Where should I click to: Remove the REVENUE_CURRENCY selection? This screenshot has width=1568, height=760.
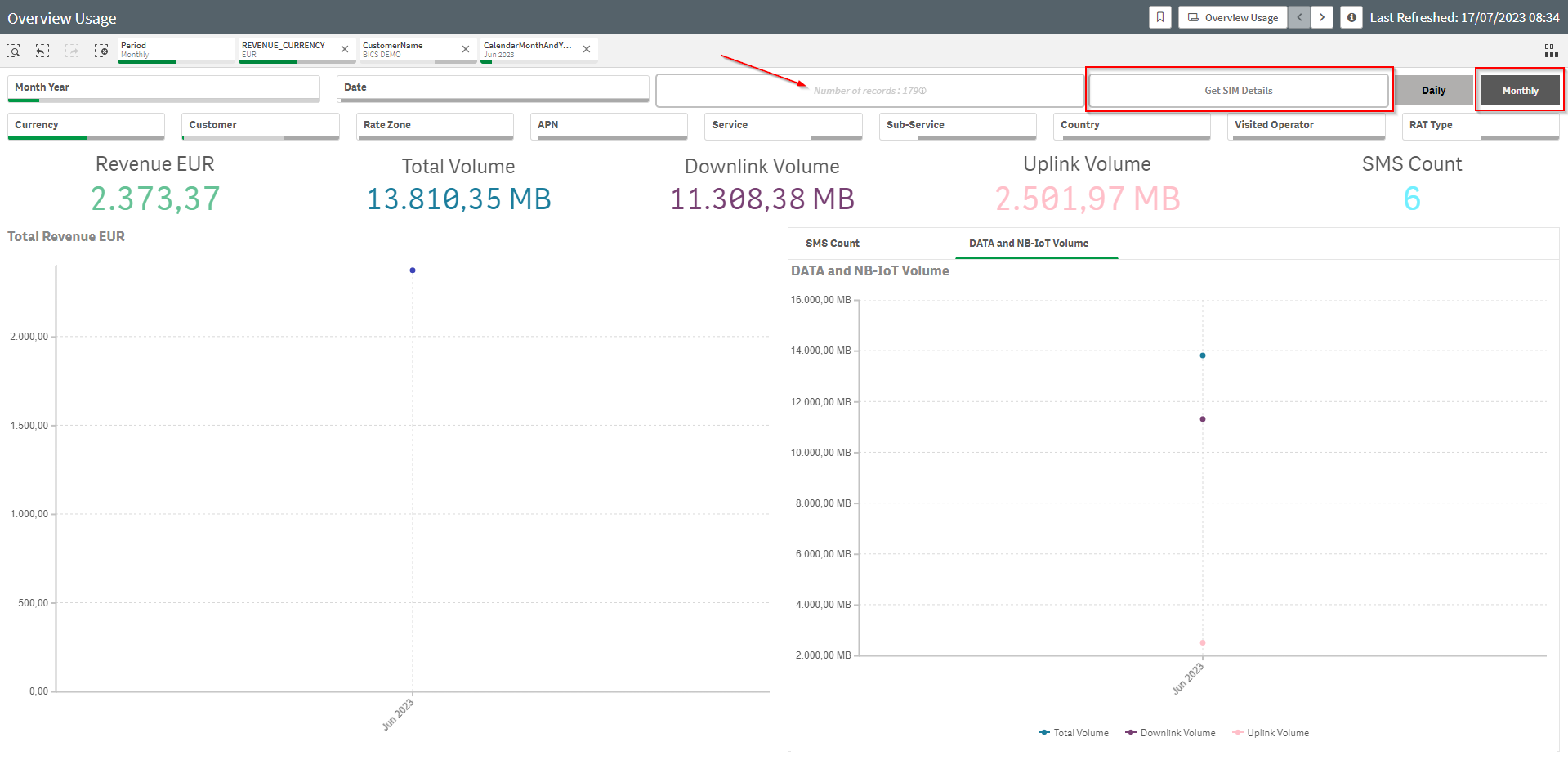pyautogui.click(x=345, y=49)
